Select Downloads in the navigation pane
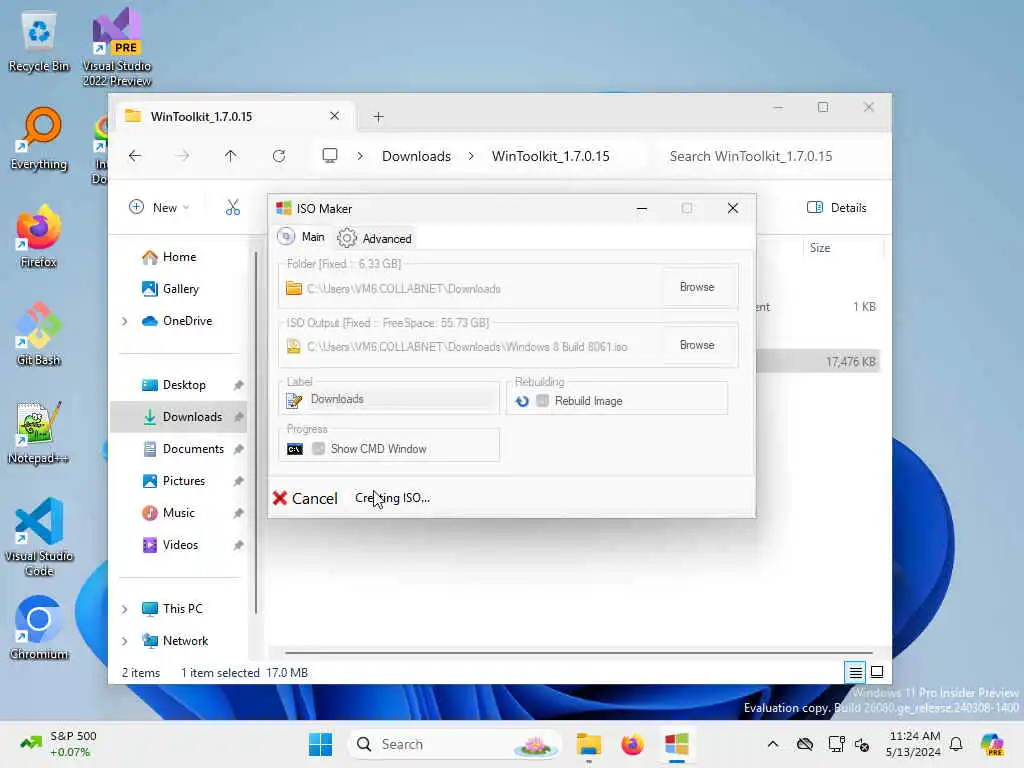 point(180,417)
